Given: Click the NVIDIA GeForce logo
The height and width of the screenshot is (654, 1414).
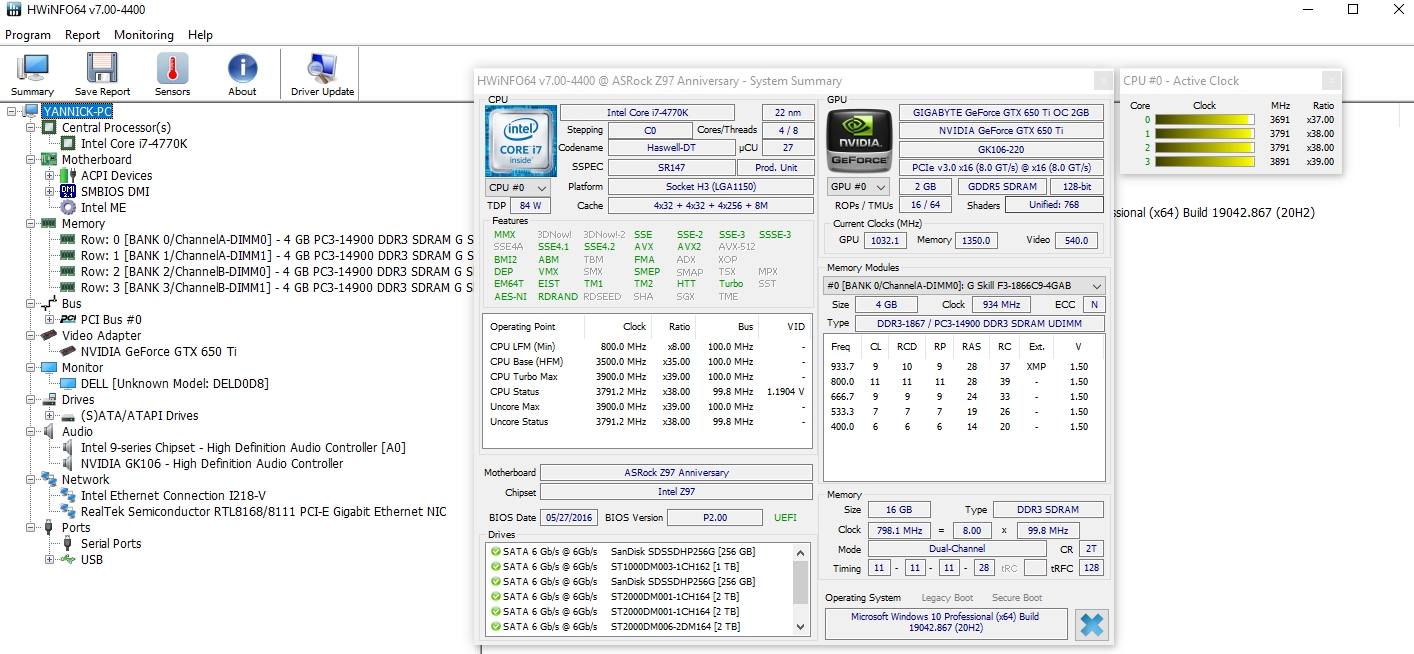Looking at the screenshot, I should (x=857, y=140).
